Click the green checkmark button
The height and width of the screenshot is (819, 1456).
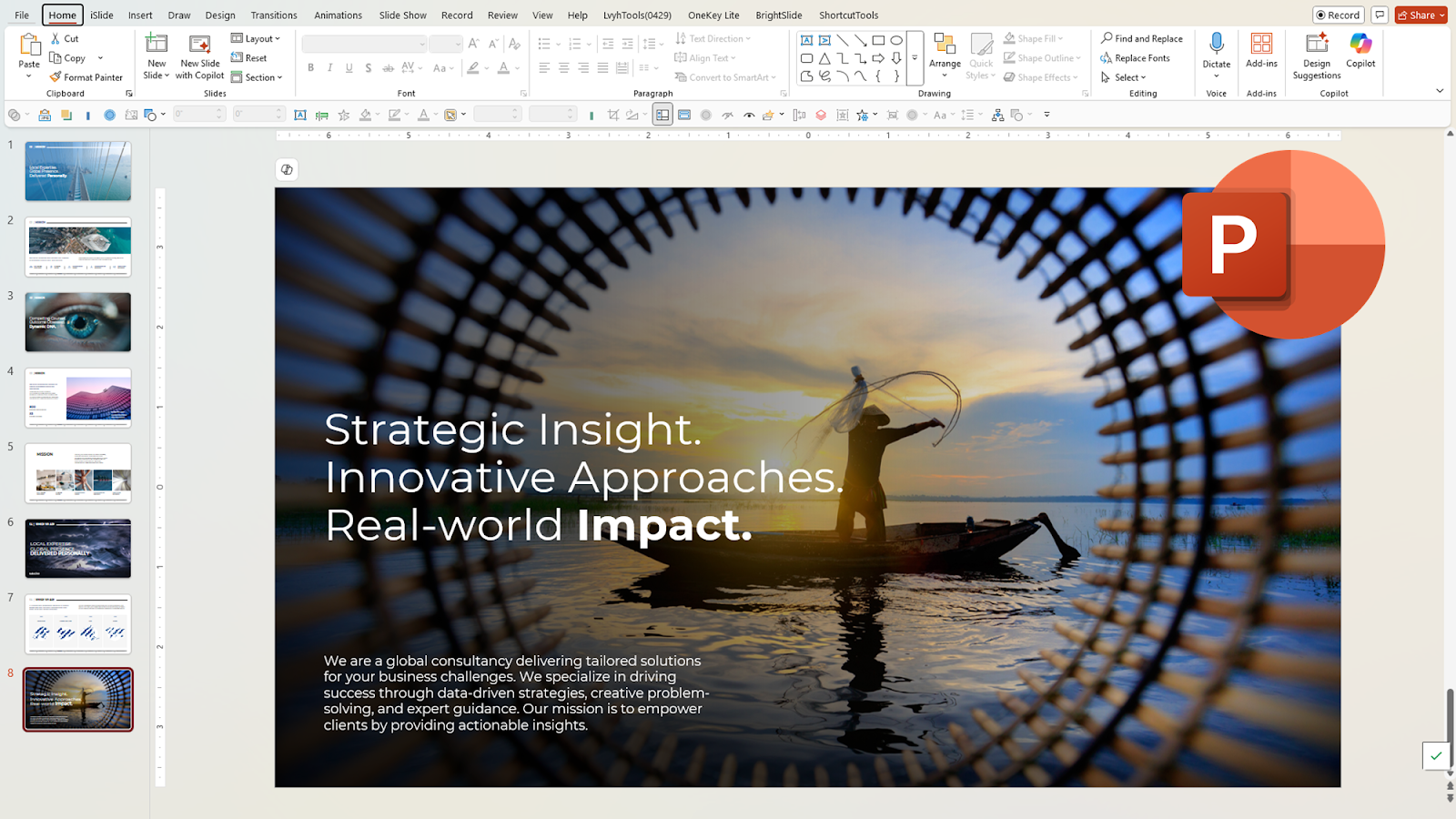click(1436, 755)
